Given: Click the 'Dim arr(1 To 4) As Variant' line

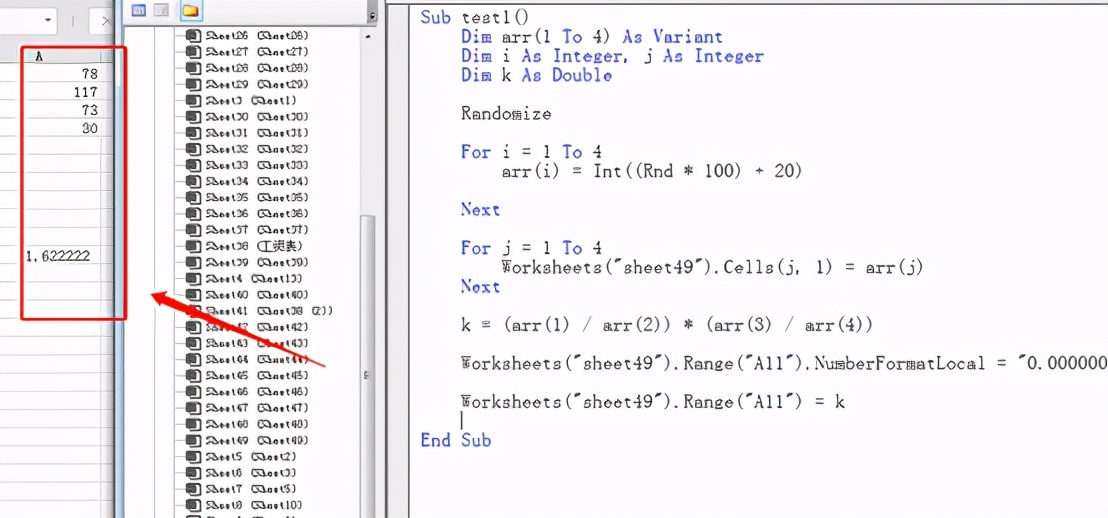Looking at the screenshot, I should point(591,37).
